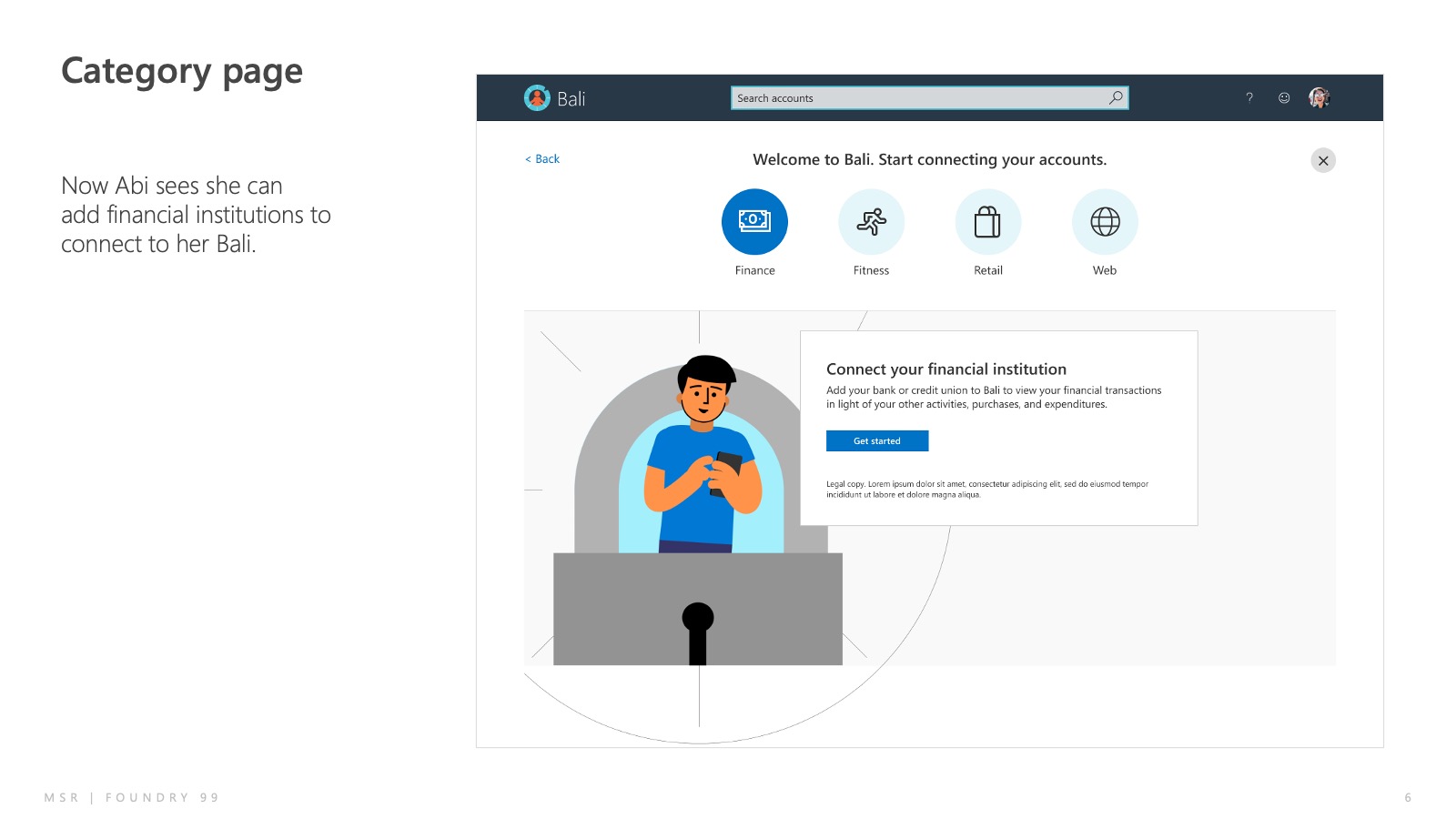Click the Connect your financial institution heading
This screenshot has height=819, width=1456.
click(x=945, y=369)
